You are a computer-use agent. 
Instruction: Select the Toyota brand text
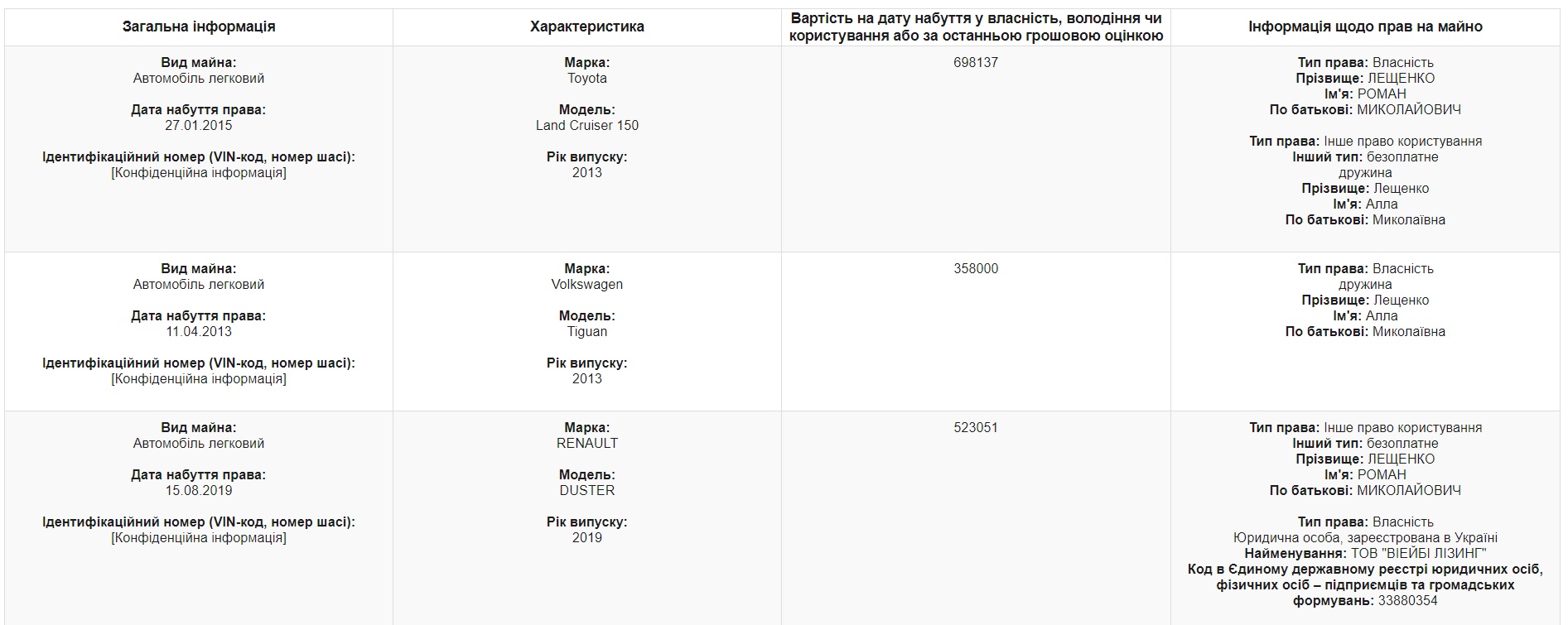pos(587,78)
